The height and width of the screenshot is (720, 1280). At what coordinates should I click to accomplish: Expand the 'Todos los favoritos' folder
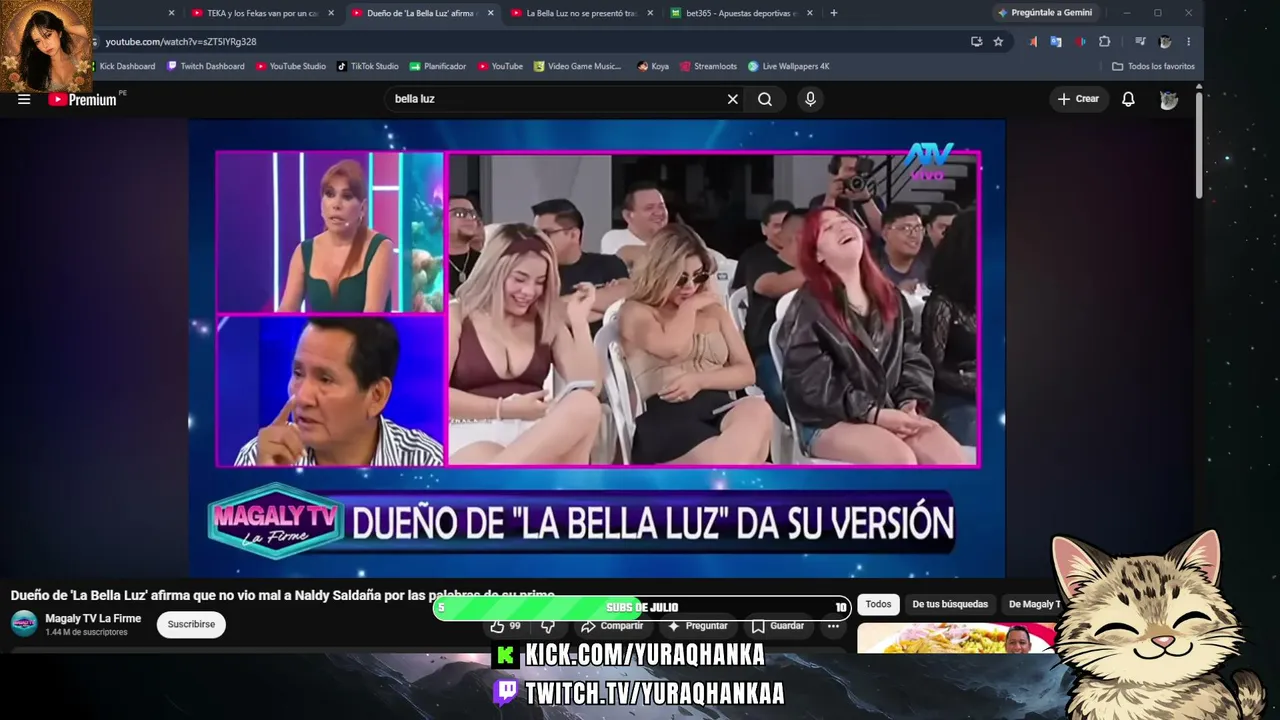pyautogui.click(x=1153, y=66)
